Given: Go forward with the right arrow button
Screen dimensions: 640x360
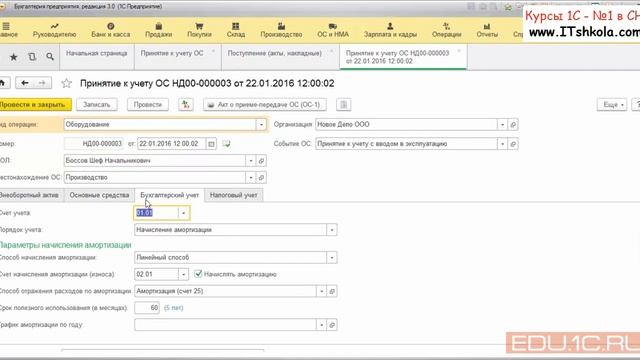Looking at the screenshot, I should (x=42, y=83).
